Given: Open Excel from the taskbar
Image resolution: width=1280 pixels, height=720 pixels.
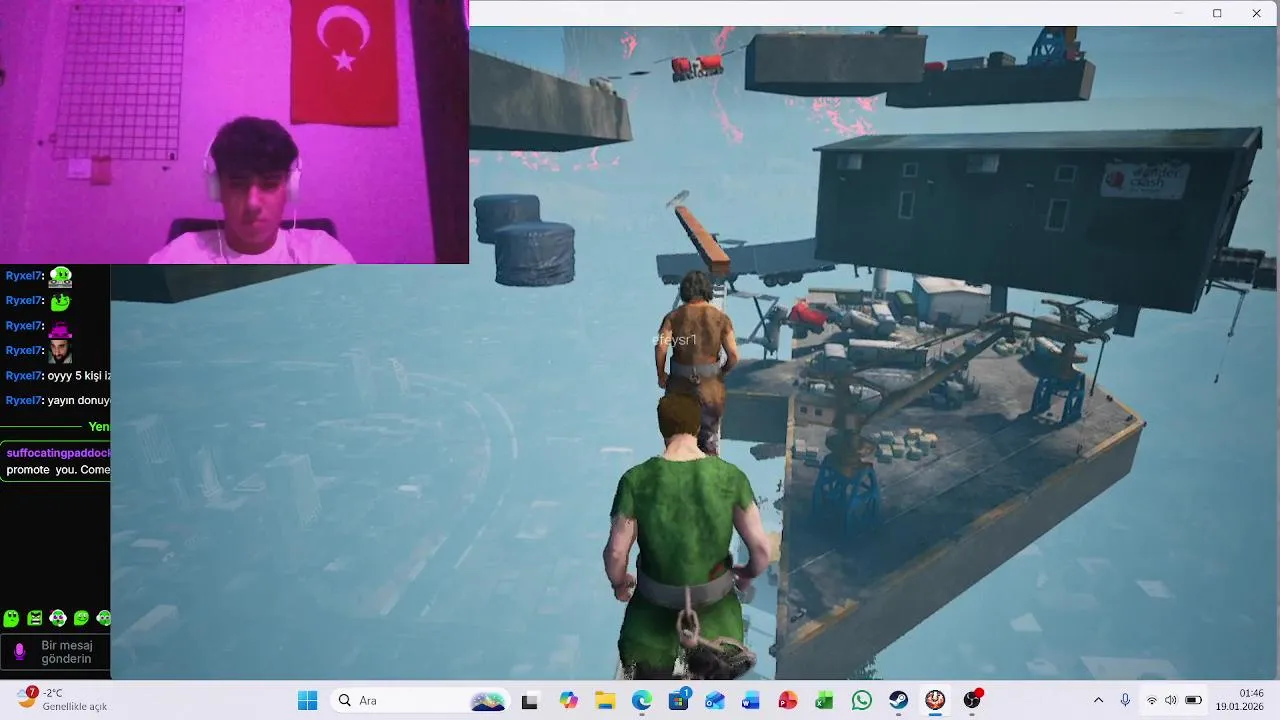Looking at the screenshot, I should tap(824, 700).
